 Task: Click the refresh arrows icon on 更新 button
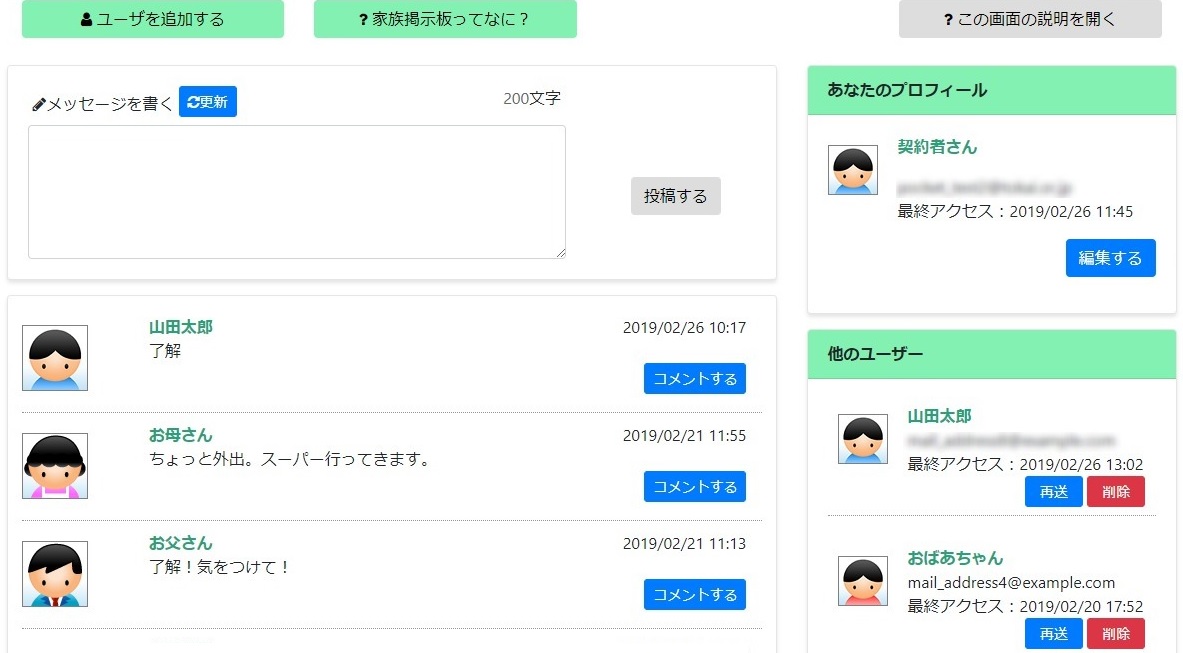click(193, 100)
